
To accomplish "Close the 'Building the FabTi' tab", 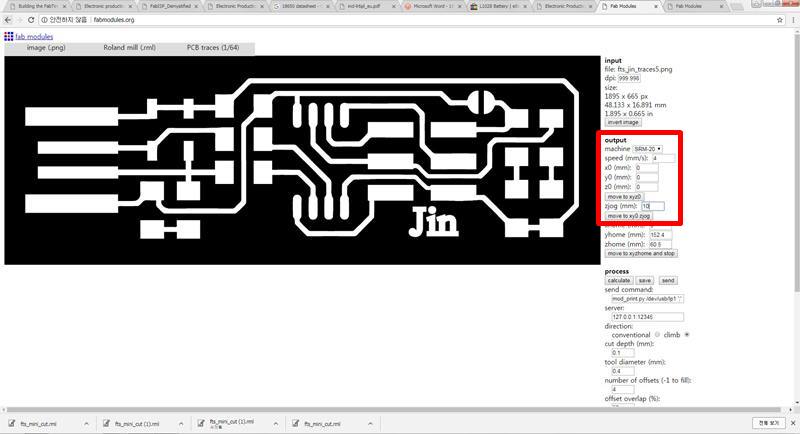I will click(x=64, y=6).
